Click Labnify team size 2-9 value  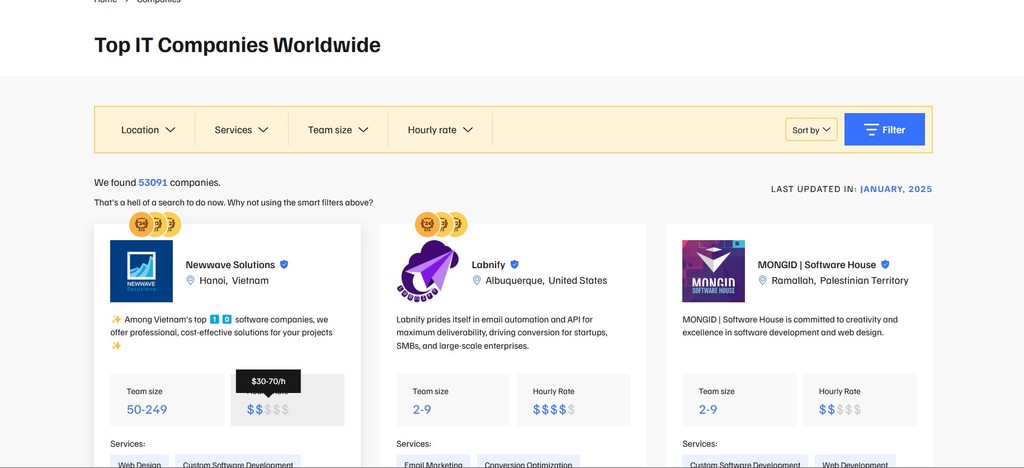(x=422, y=410)
